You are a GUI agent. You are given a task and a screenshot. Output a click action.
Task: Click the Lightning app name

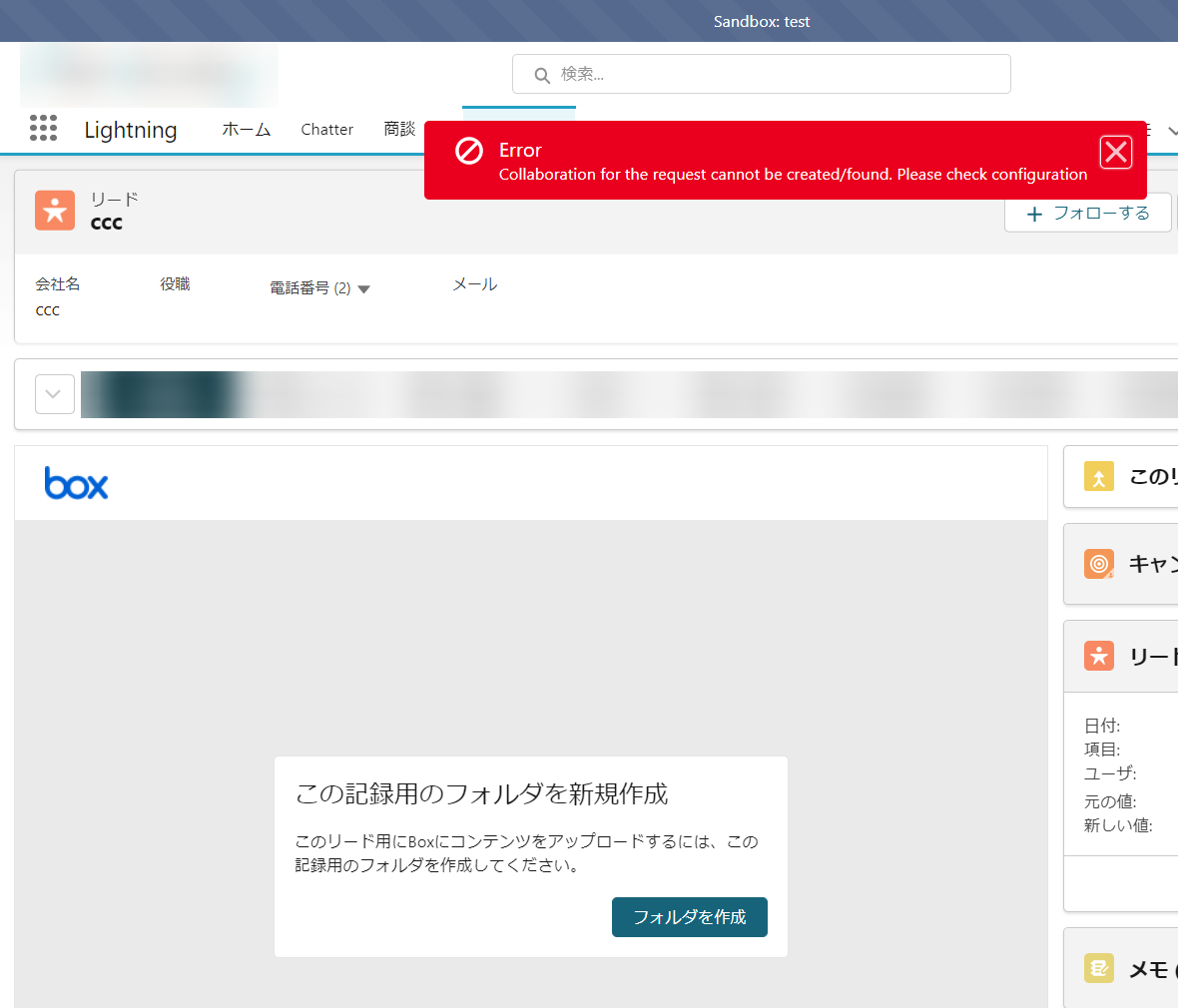(x=130, y=130)
